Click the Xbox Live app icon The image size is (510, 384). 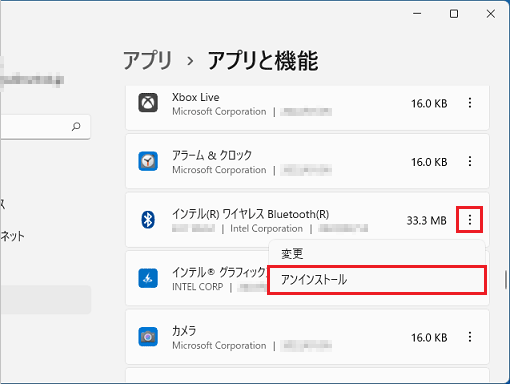pyautogui.click(x=148, y=103)
